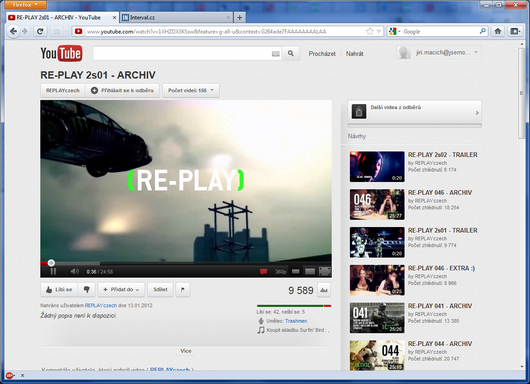Click the YouTube search magnifier button
530x384 pixels.
point(291,53)
